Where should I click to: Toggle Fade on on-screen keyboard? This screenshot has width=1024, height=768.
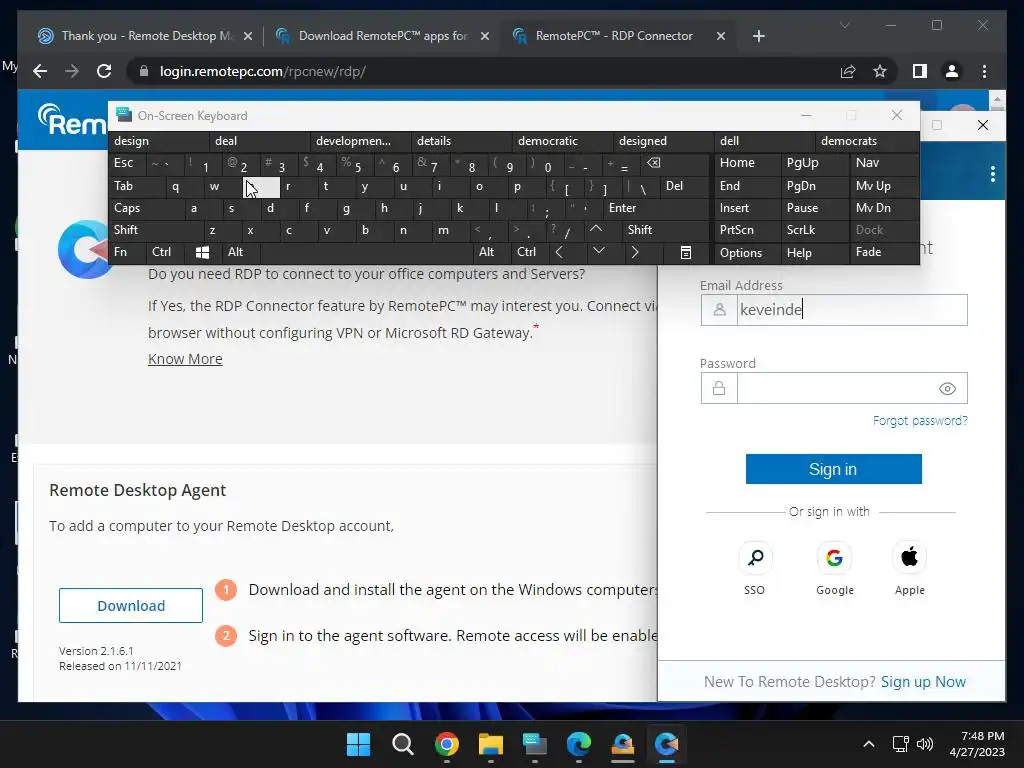pyautogui.click(x=884, y=252)
